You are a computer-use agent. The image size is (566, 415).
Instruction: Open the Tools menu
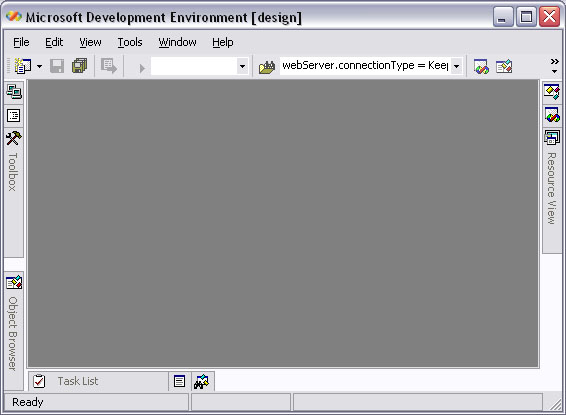[x=130, y=42]
